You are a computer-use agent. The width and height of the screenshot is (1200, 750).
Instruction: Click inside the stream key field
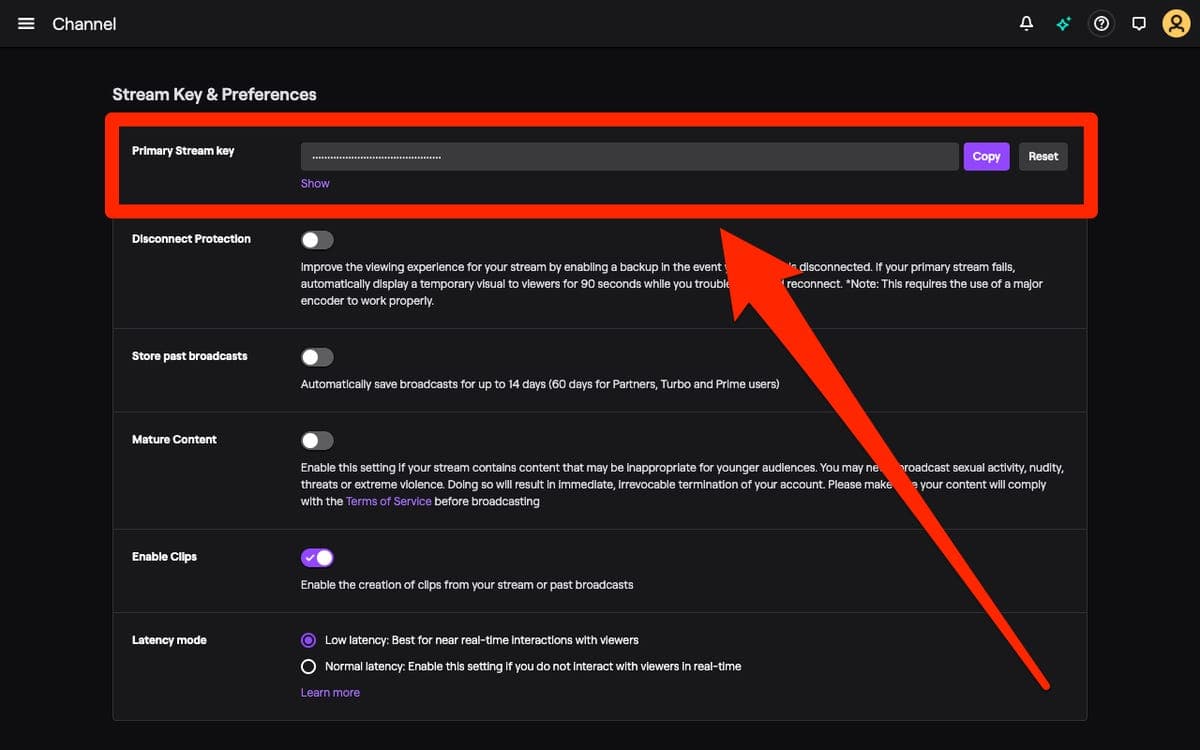(x=628, y=156)
